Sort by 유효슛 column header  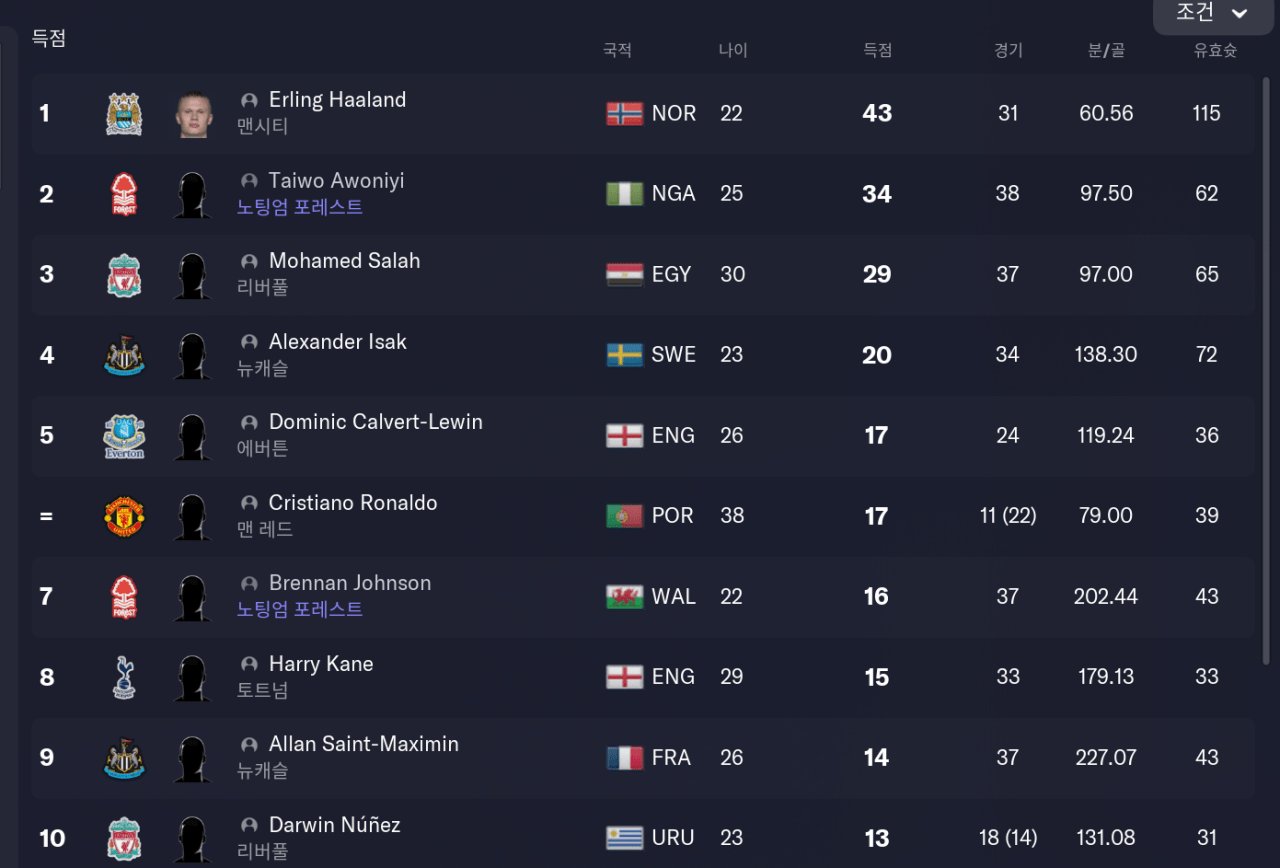point(1214,50)
